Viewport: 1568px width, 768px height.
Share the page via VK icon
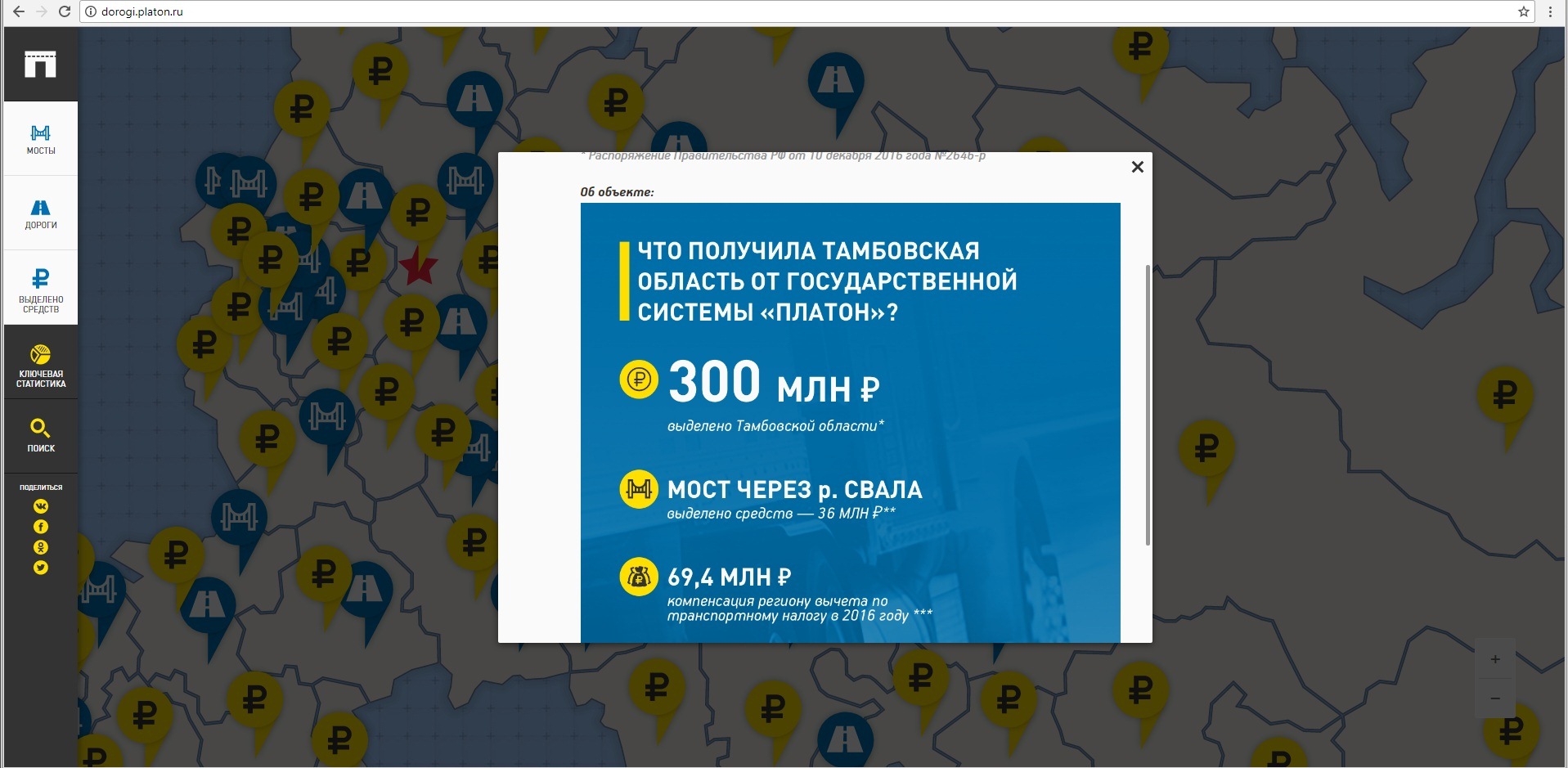pos(41,506)
